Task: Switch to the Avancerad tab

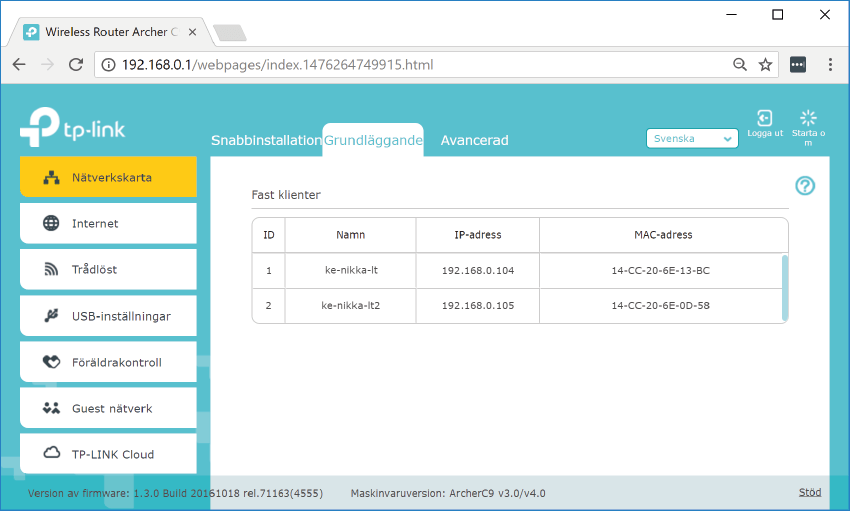Action: pos(474,141)
